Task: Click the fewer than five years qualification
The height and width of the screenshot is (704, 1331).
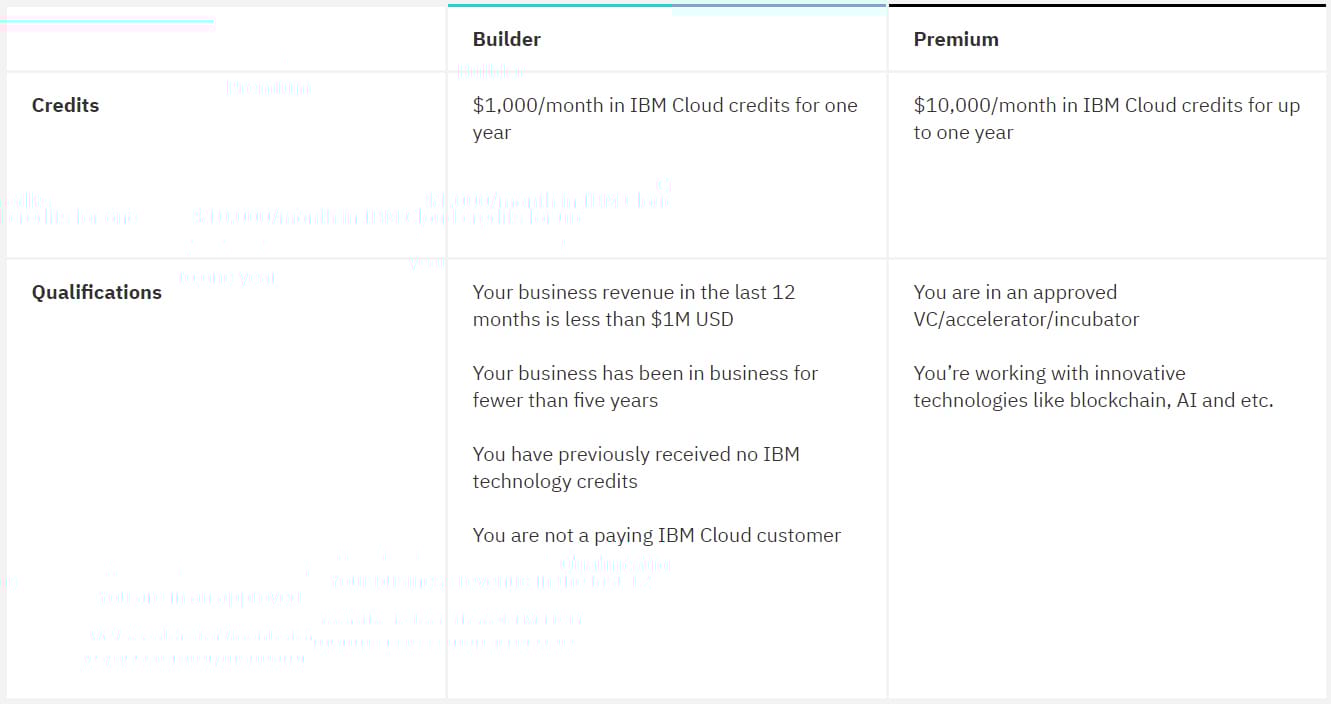Action: 645,386
